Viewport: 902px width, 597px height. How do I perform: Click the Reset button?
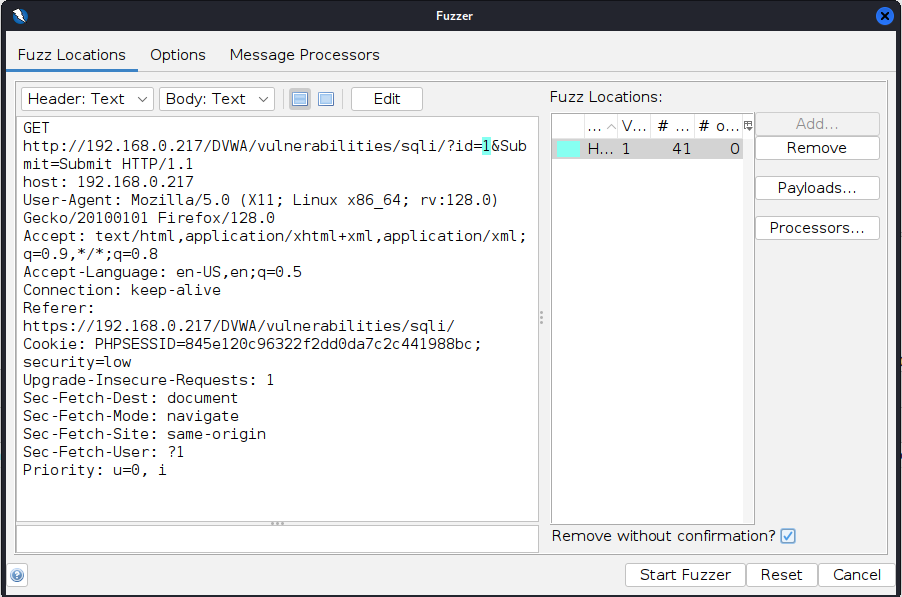(781, 575)
